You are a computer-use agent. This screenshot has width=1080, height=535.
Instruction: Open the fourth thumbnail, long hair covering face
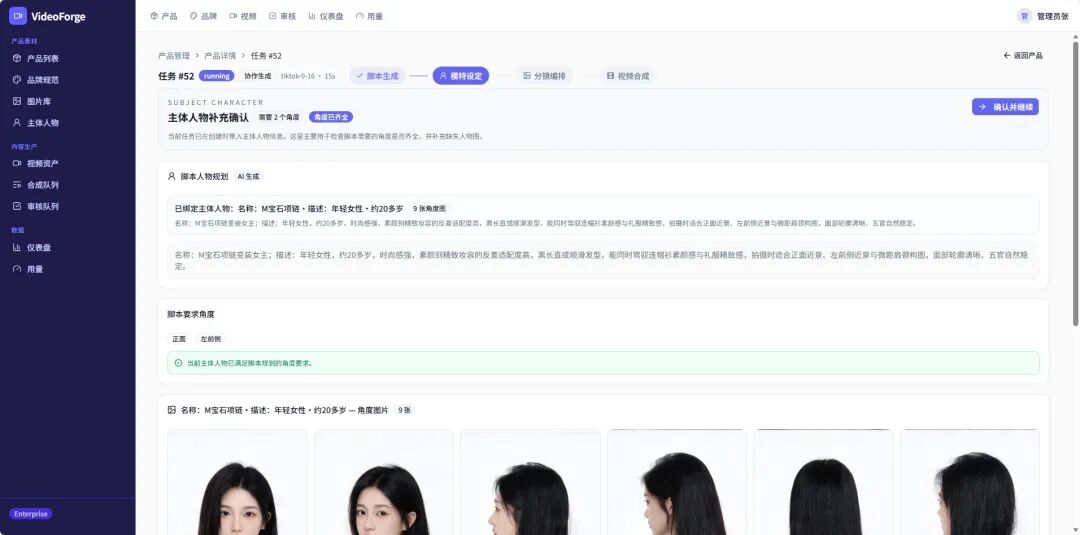click(676, 482)
